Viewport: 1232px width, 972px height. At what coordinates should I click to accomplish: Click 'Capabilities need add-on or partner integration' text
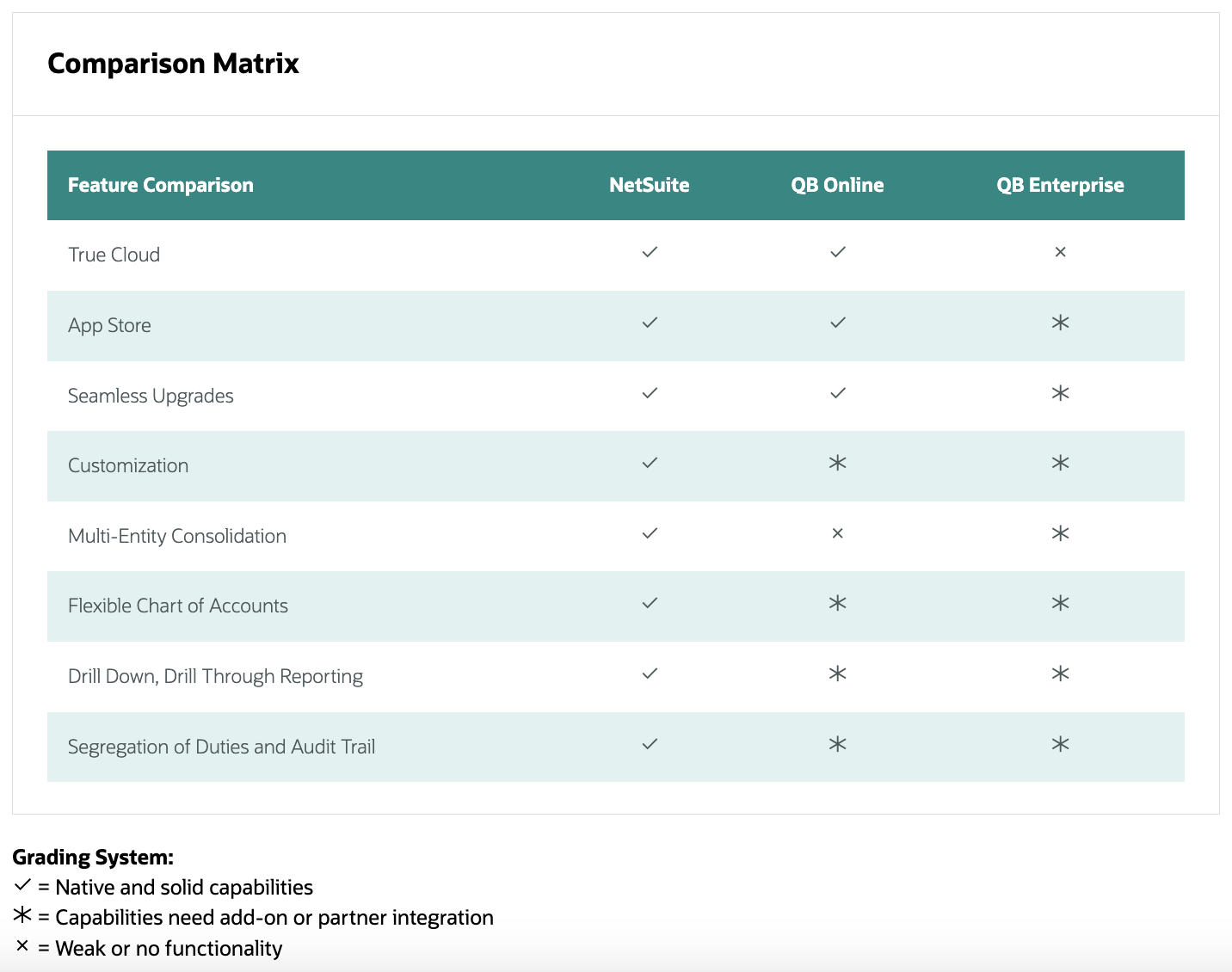(x=274, y=918)
